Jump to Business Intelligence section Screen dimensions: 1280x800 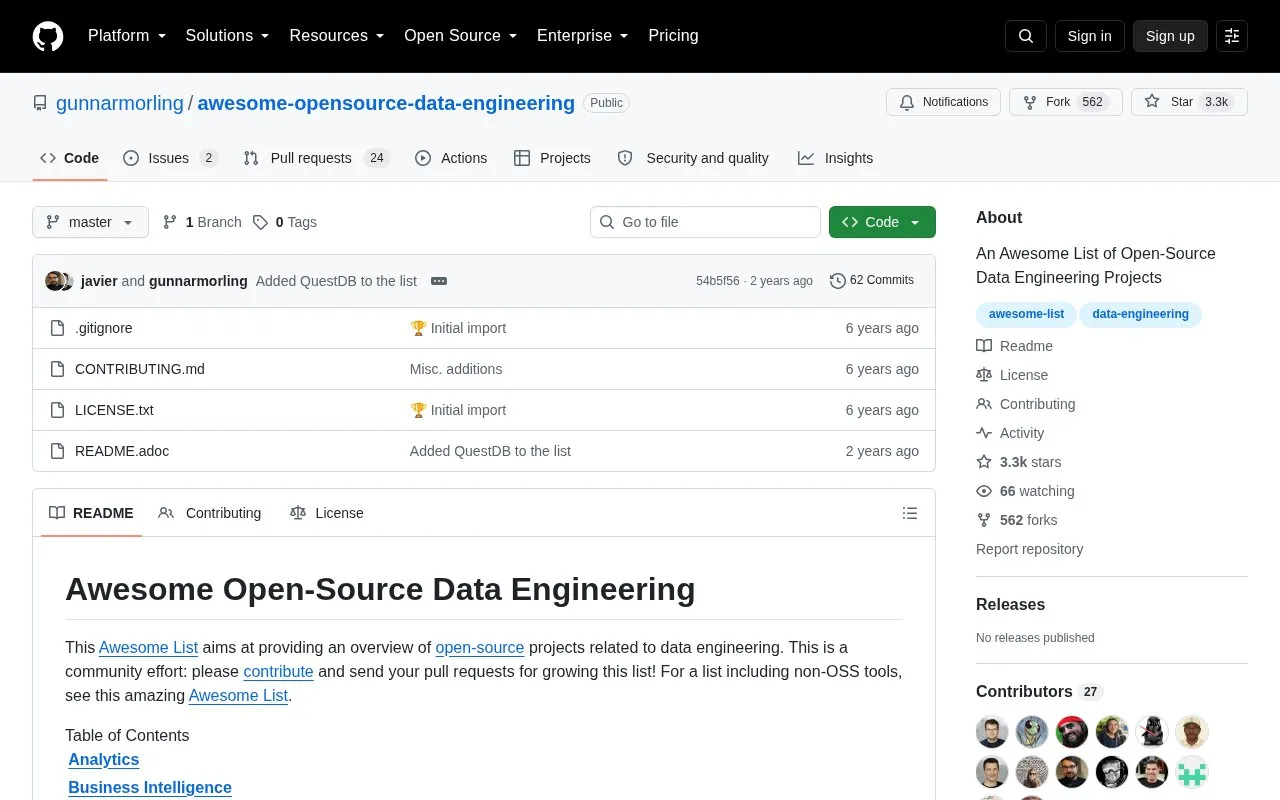[150, 788]
